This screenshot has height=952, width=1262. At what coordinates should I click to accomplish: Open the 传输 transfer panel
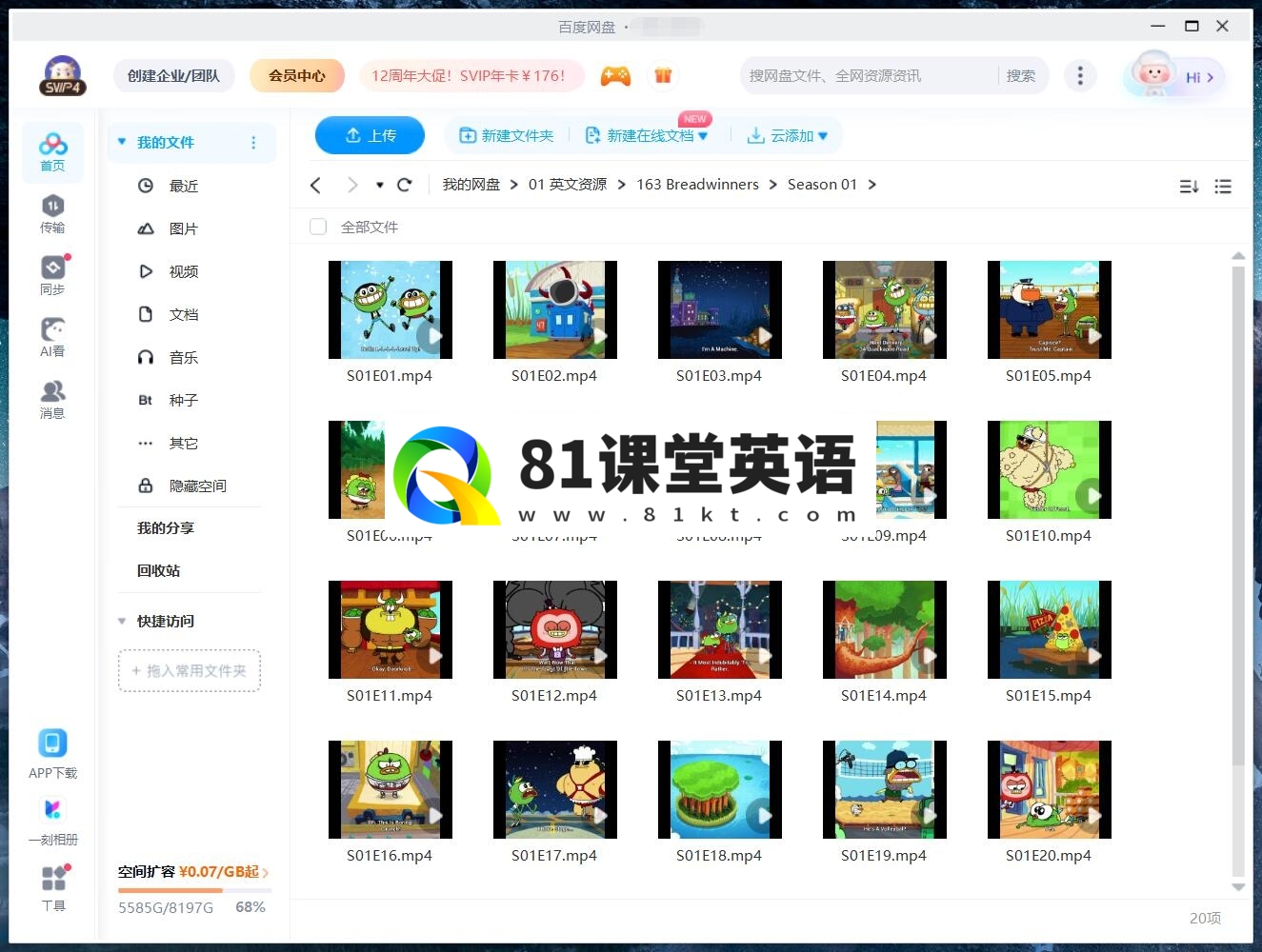point(52,214)
